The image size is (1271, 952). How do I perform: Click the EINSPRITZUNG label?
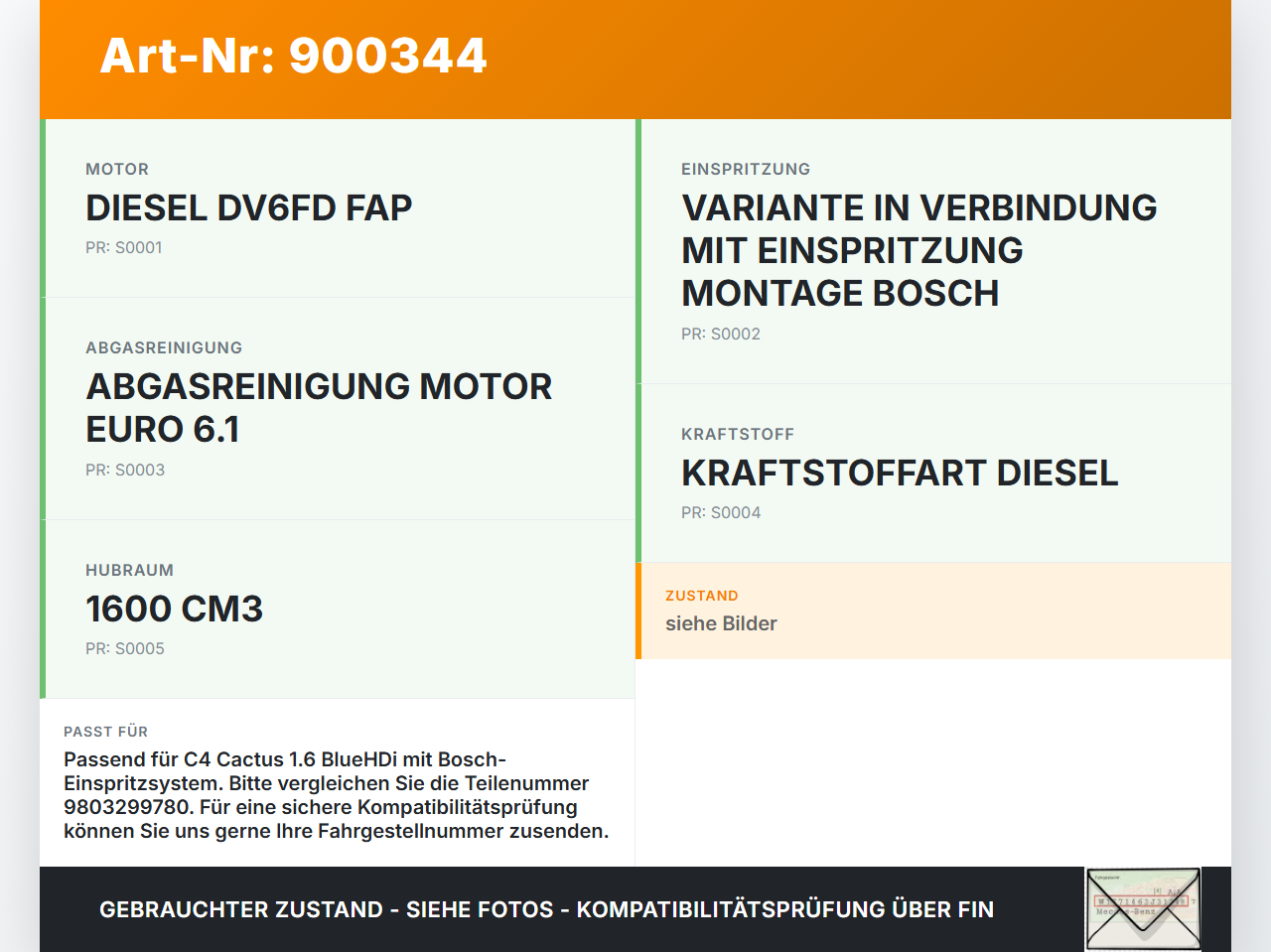pyautogui.click(x=746, y=169)
